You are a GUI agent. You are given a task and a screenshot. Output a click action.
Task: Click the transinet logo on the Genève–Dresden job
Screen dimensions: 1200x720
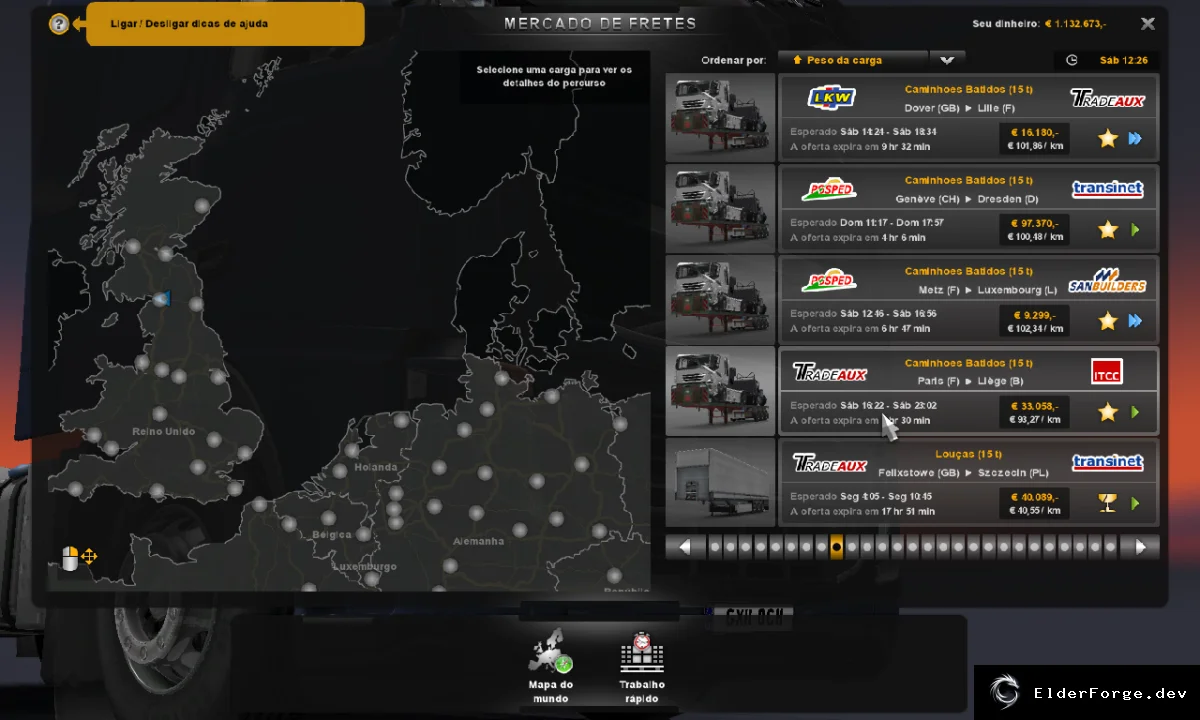click(x=1107, y=189)
